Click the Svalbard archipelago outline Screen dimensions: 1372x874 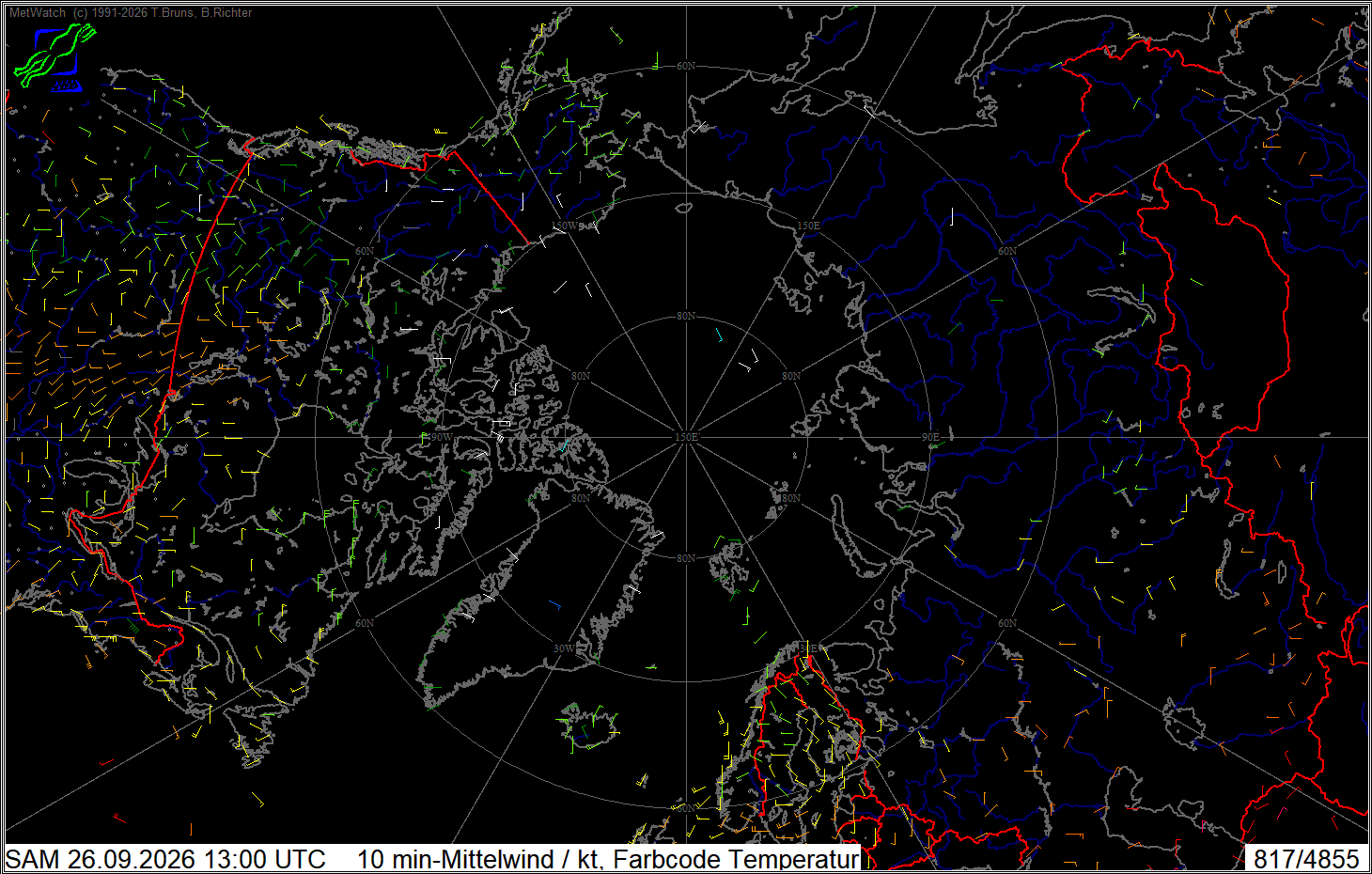coord(733,567)
